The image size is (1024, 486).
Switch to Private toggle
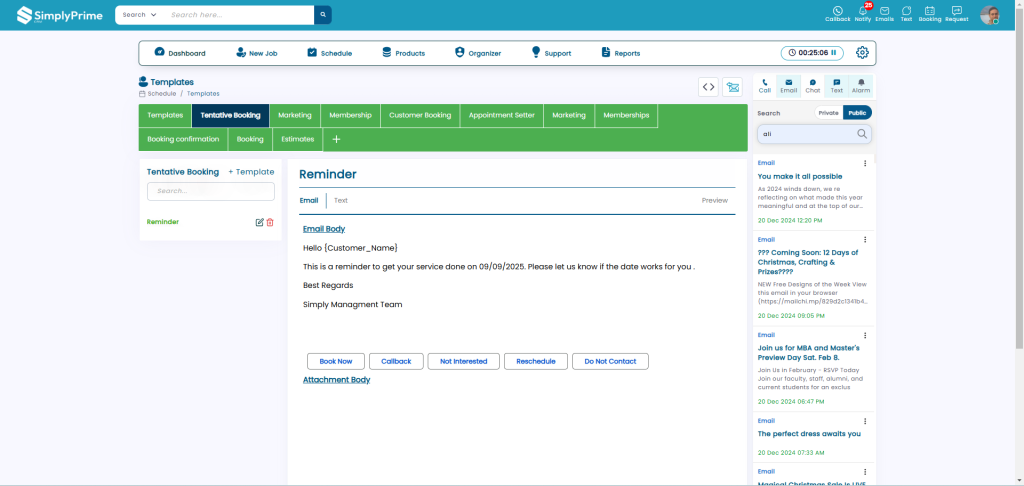coord(828,113)
